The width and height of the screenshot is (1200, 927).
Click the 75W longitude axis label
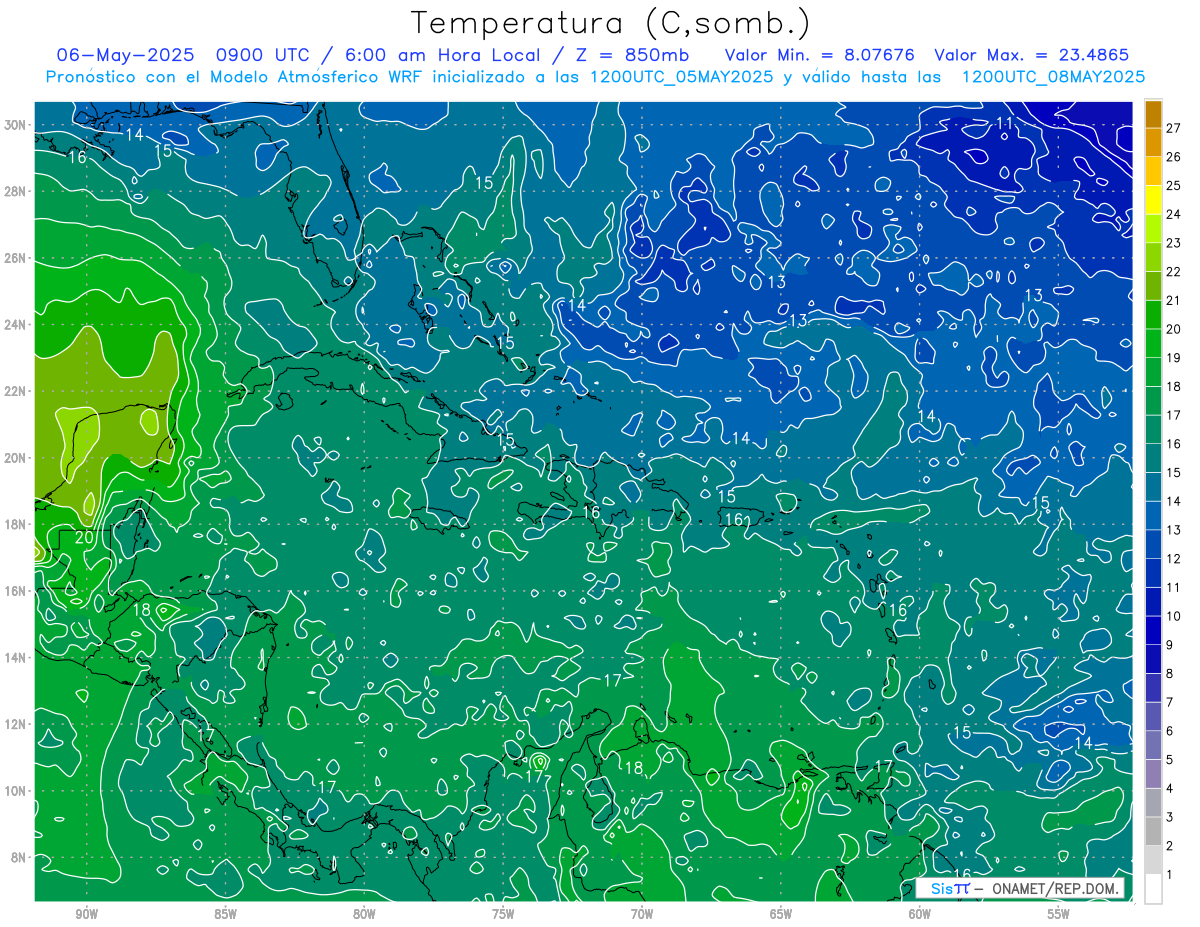[503, 914]
